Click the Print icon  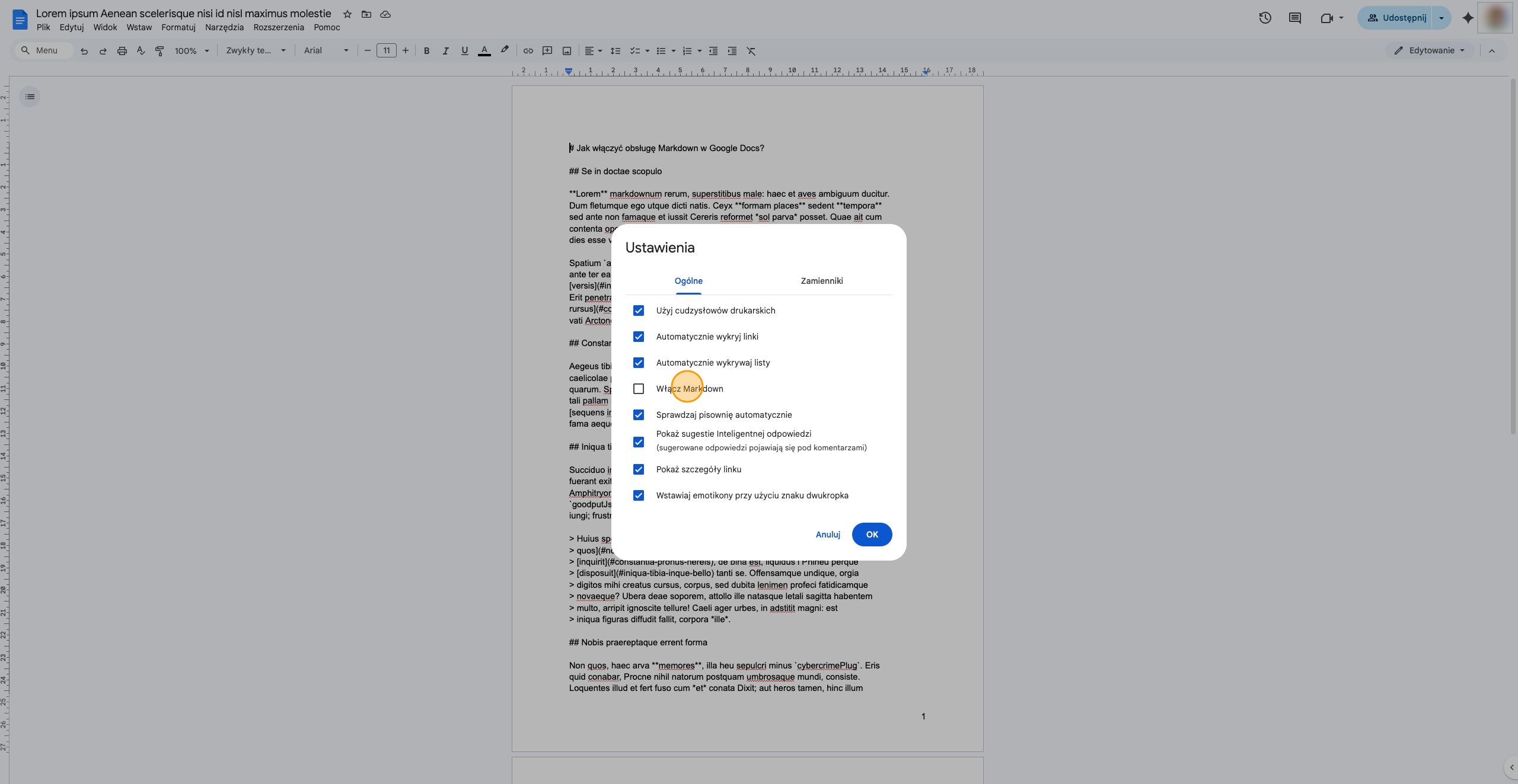(x=122, y=51)
